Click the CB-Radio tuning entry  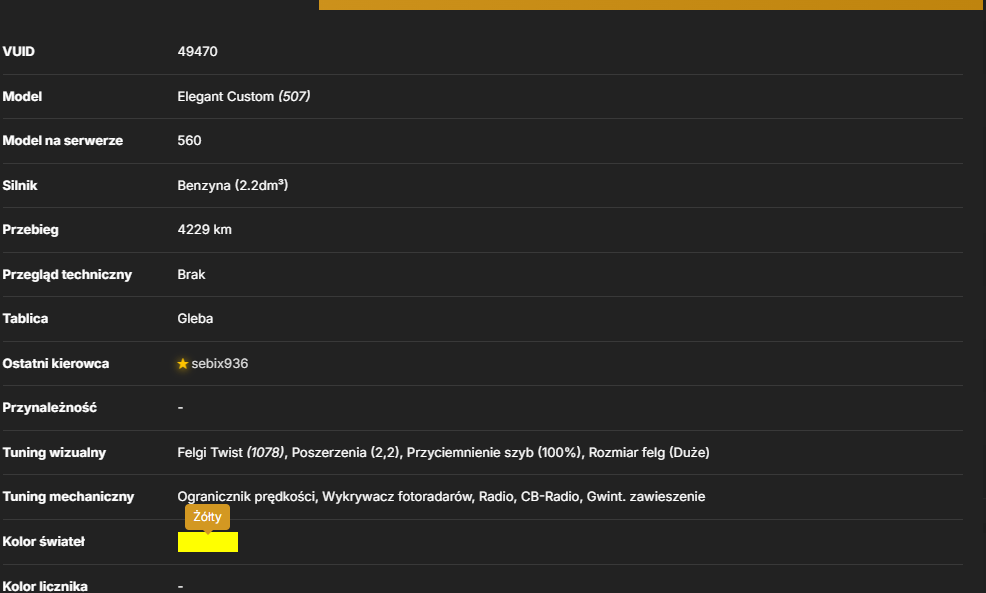550,497
